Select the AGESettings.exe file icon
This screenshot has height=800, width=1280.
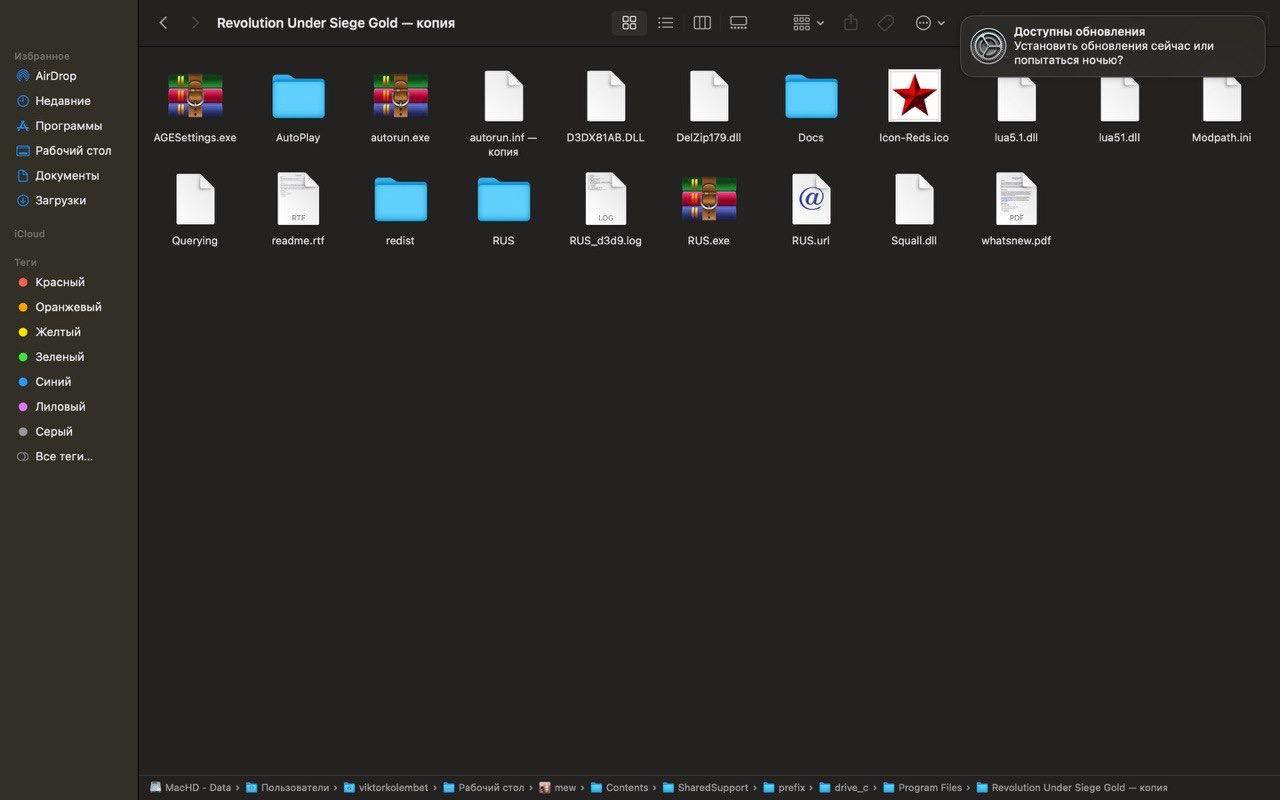click(195, 97)
